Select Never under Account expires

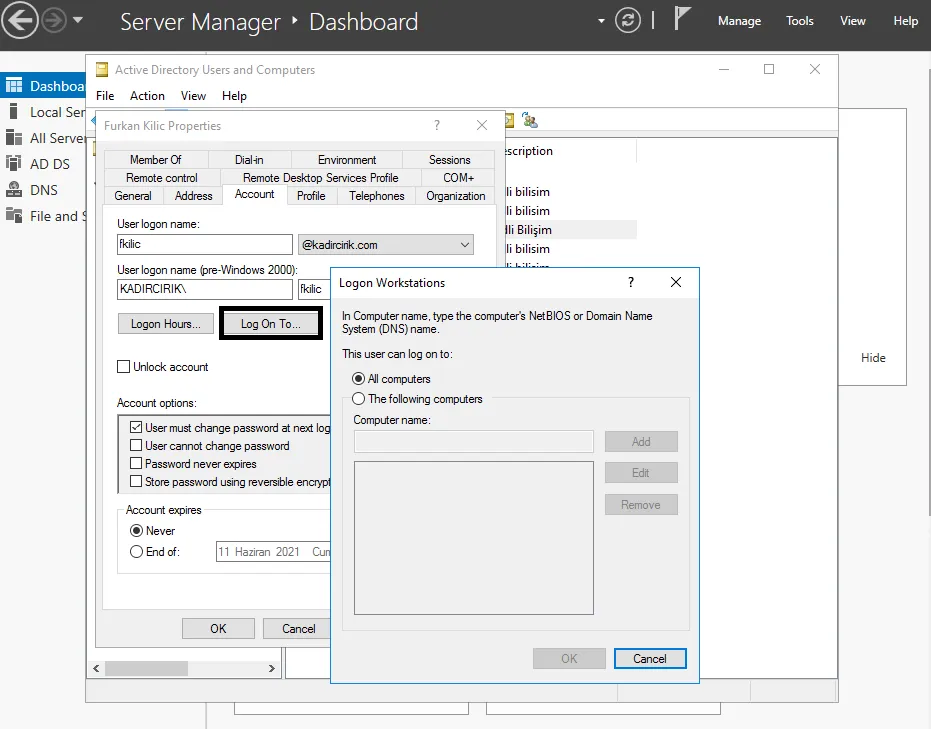click(x=137, y=531)
